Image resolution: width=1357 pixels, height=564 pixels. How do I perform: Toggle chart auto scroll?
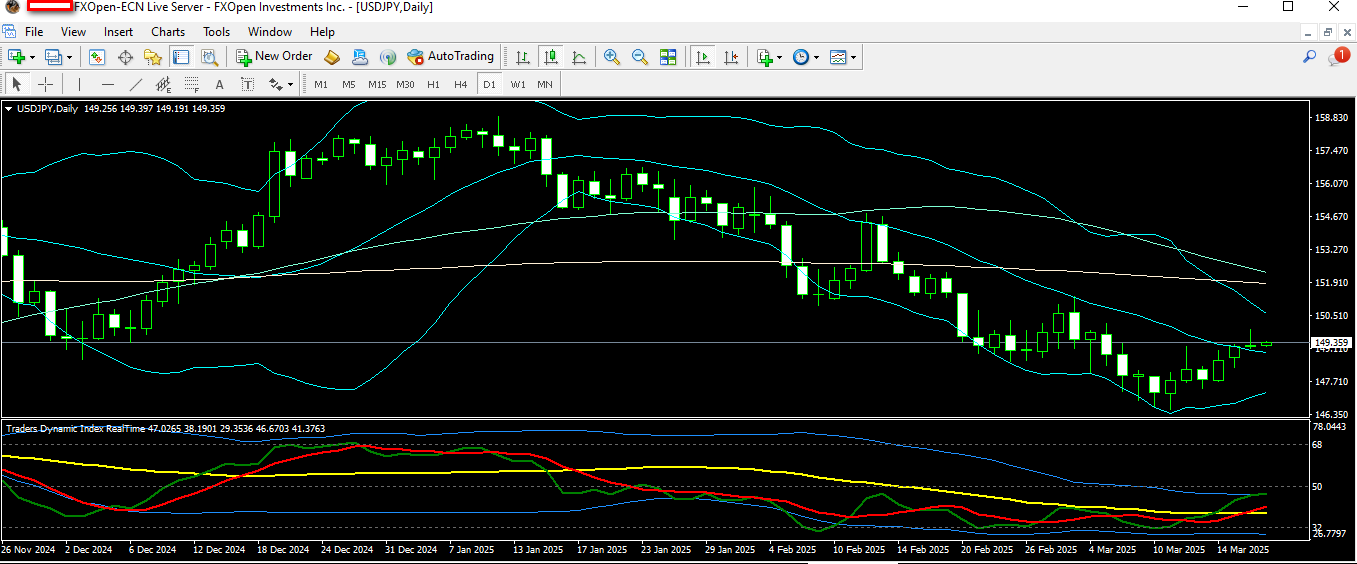703,57
